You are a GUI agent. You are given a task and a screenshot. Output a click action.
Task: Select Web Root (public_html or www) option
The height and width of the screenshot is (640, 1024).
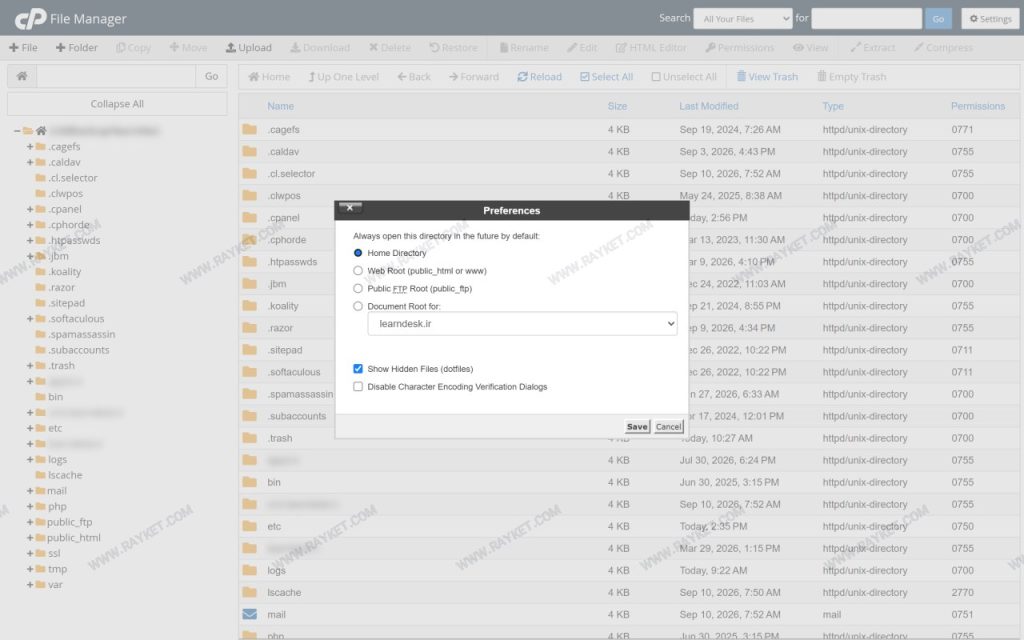[x=358, y=270]
